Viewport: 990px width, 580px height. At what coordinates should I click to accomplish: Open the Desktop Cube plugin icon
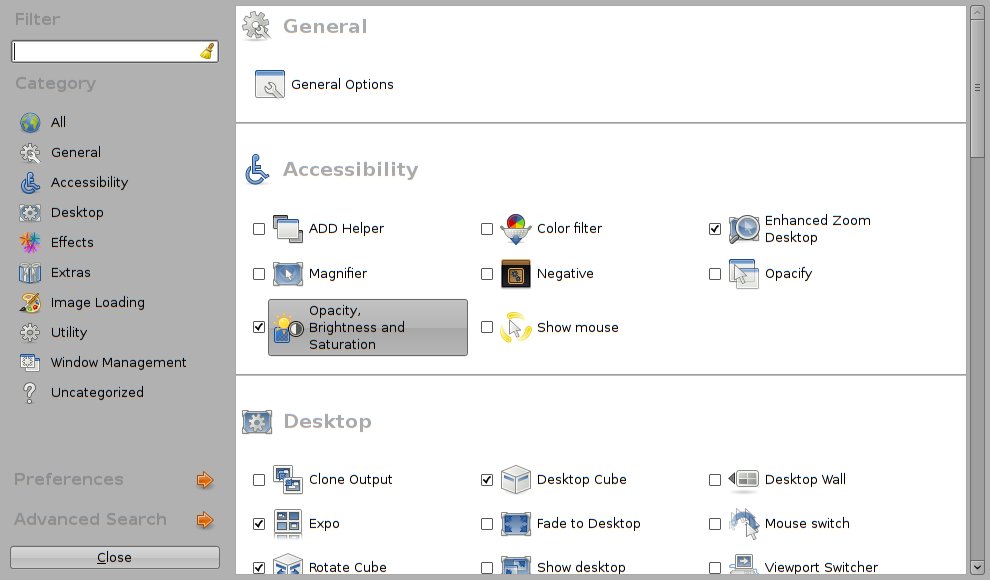coord(516,480)
